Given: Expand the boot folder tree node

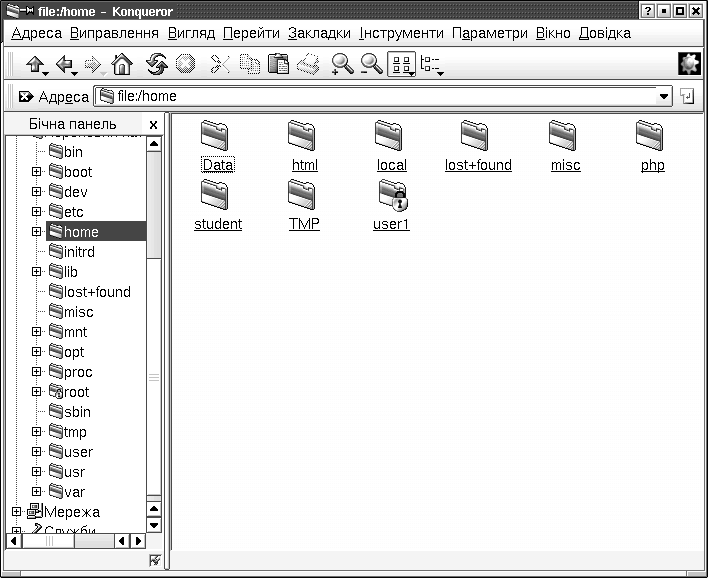Looking at the screenshot, I should click(x=37, y=172).
